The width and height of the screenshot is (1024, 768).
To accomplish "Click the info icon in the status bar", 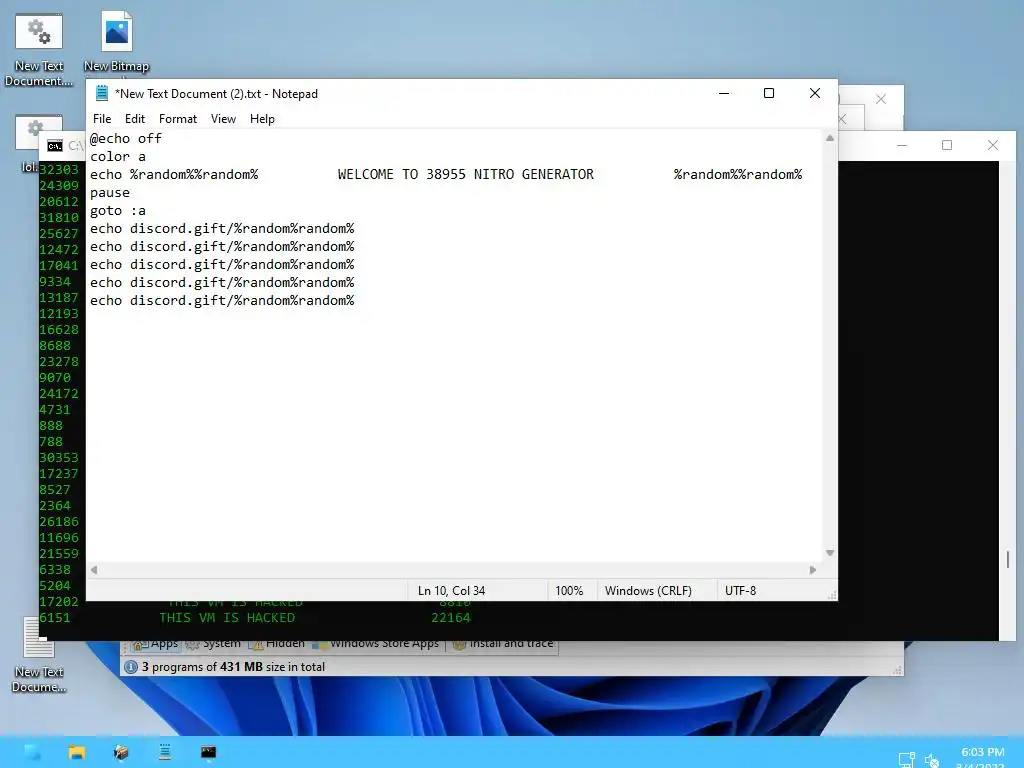I will click(x=131, y=667).
